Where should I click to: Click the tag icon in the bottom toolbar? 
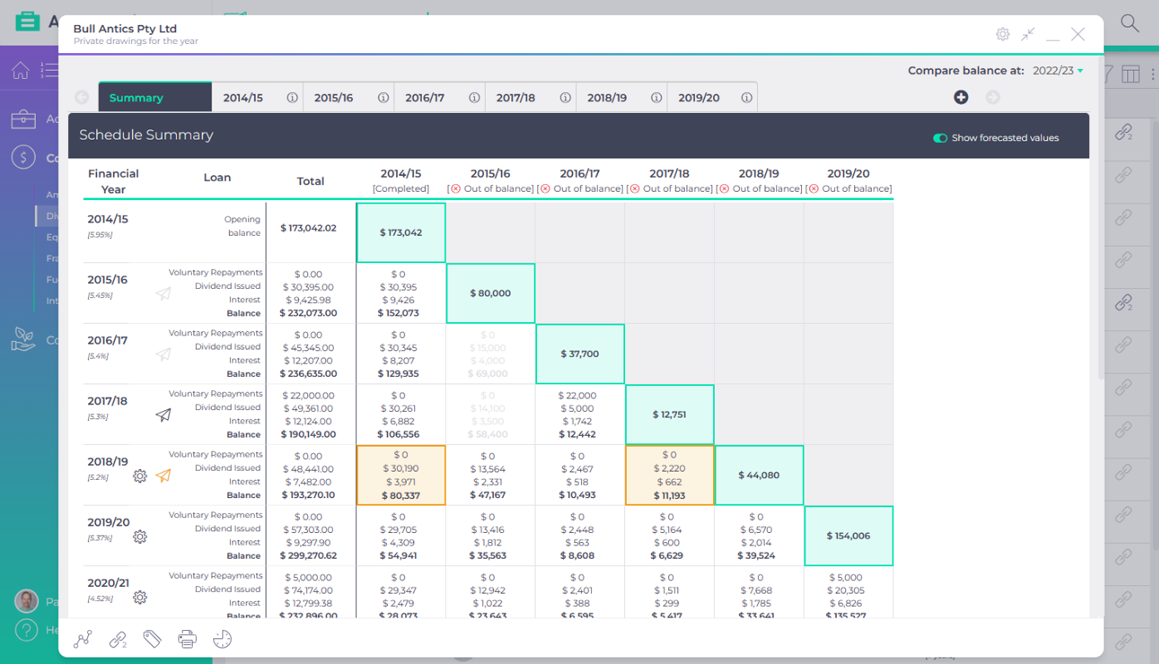pyautogui.click(x=152, y=638)
